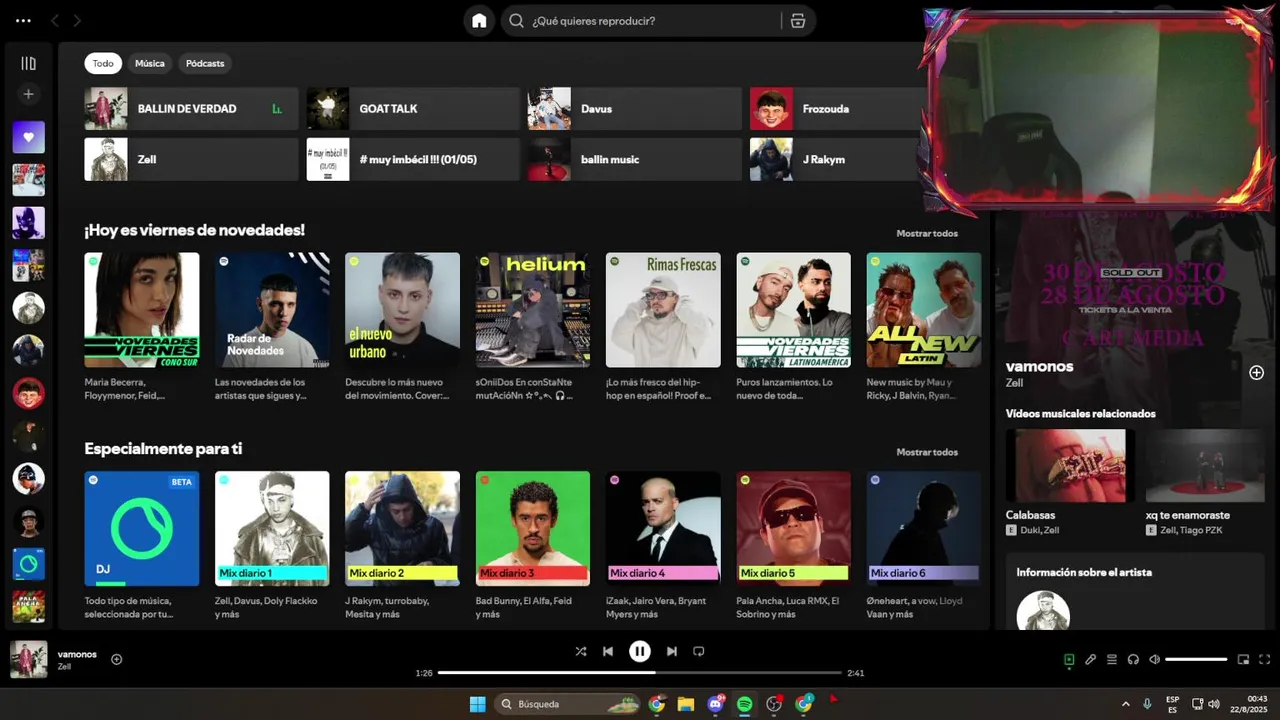The height and width of the screenshot is (720, 1280).
Task: Skip to previous track
Action: [x=607, y=651]
